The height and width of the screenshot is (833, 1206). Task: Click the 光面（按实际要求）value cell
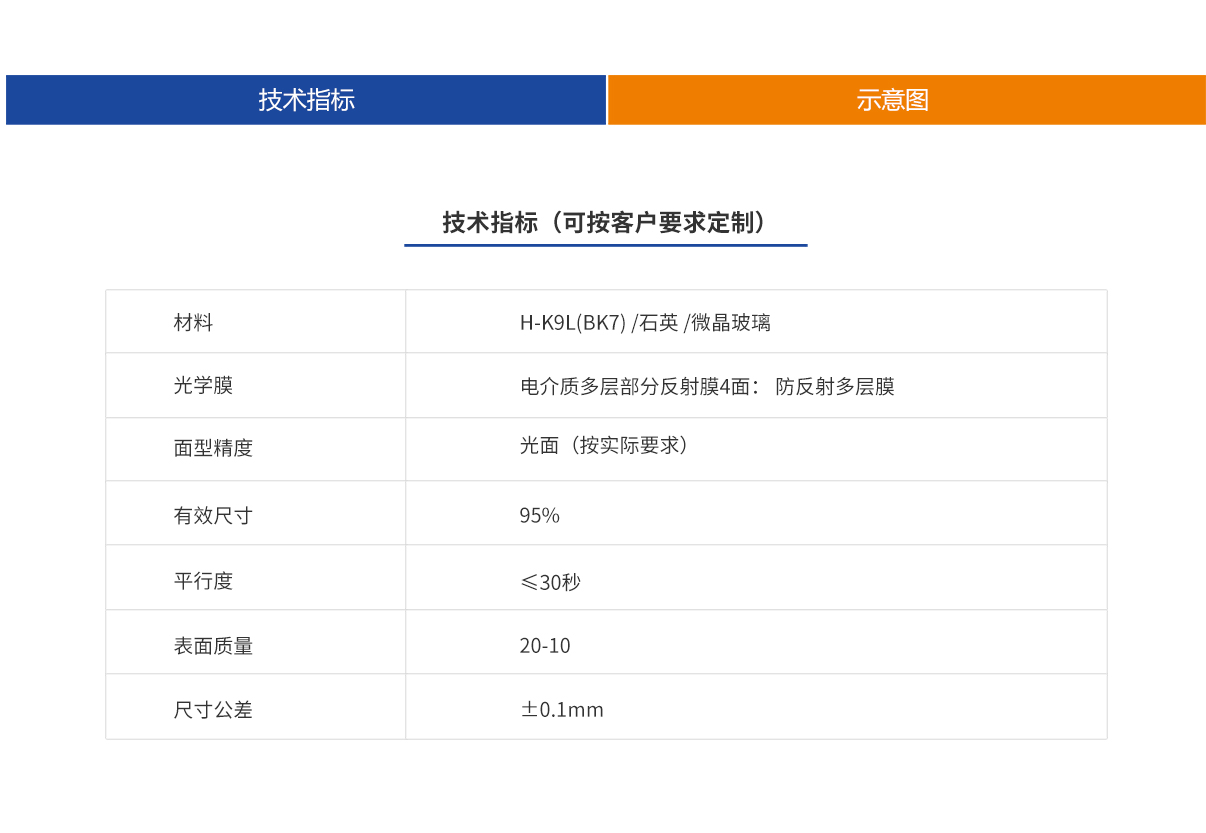pyautogui.click(x=604, y=448)
